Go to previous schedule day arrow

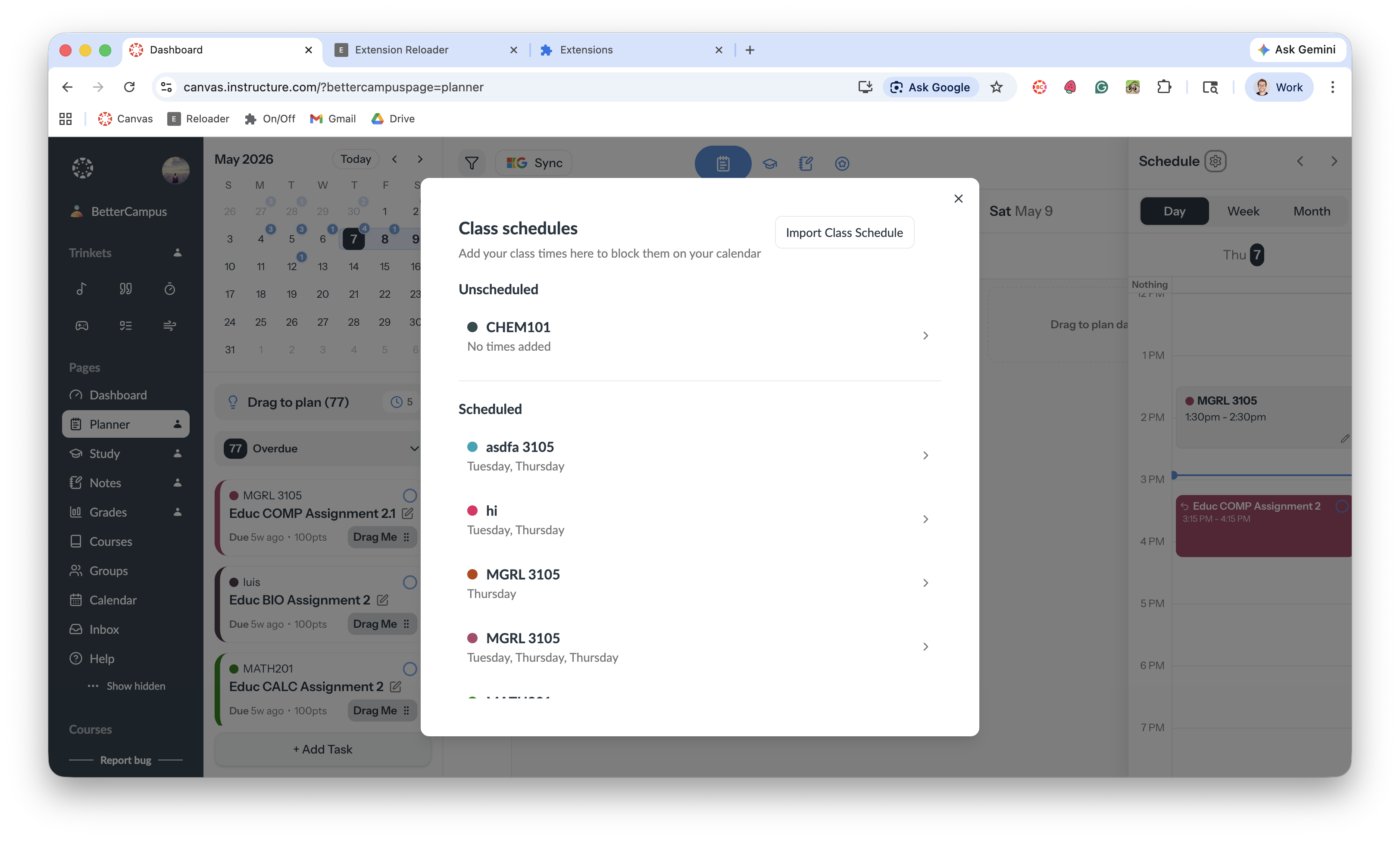click(1300, 162)
